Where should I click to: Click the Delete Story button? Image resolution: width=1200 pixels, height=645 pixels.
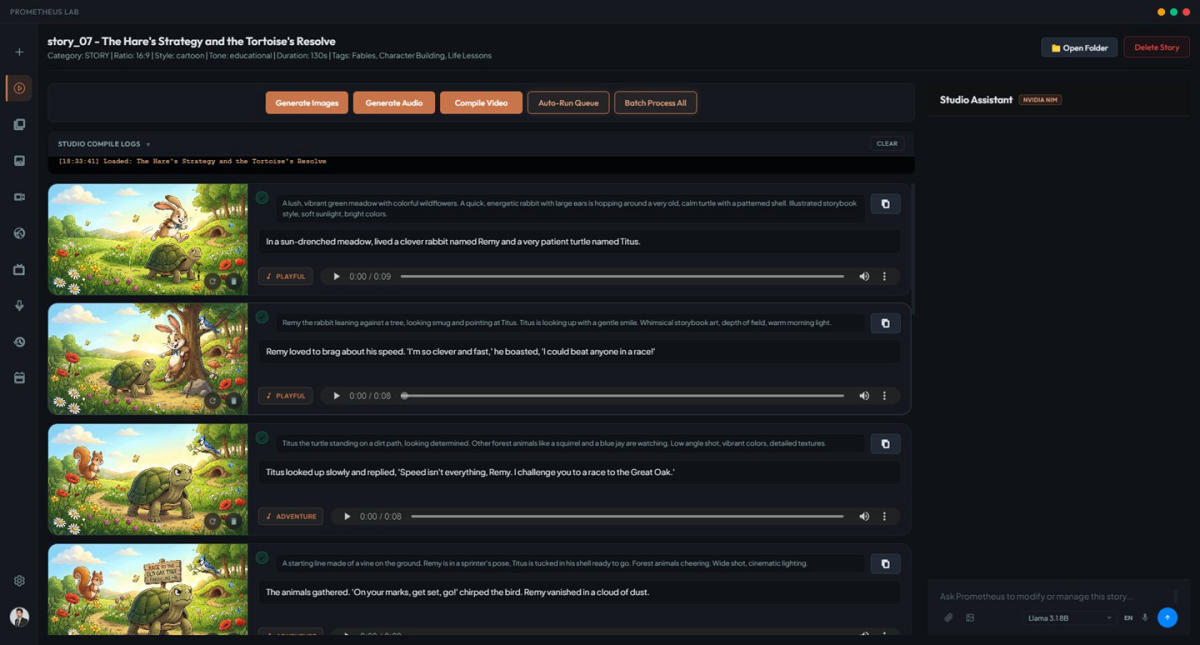[1156, 47]
